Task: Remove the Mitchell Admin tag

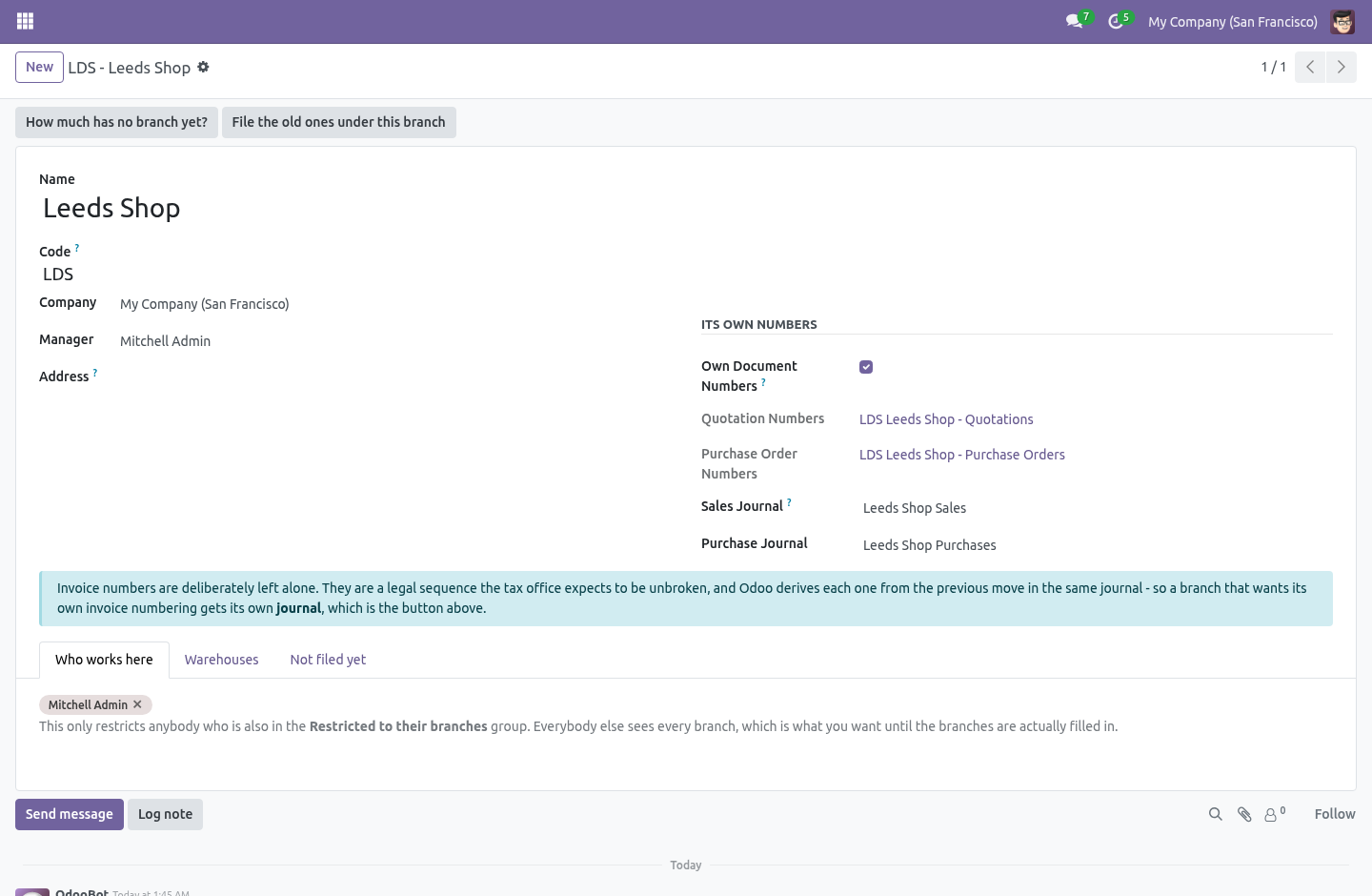Action: click(137, 704)
